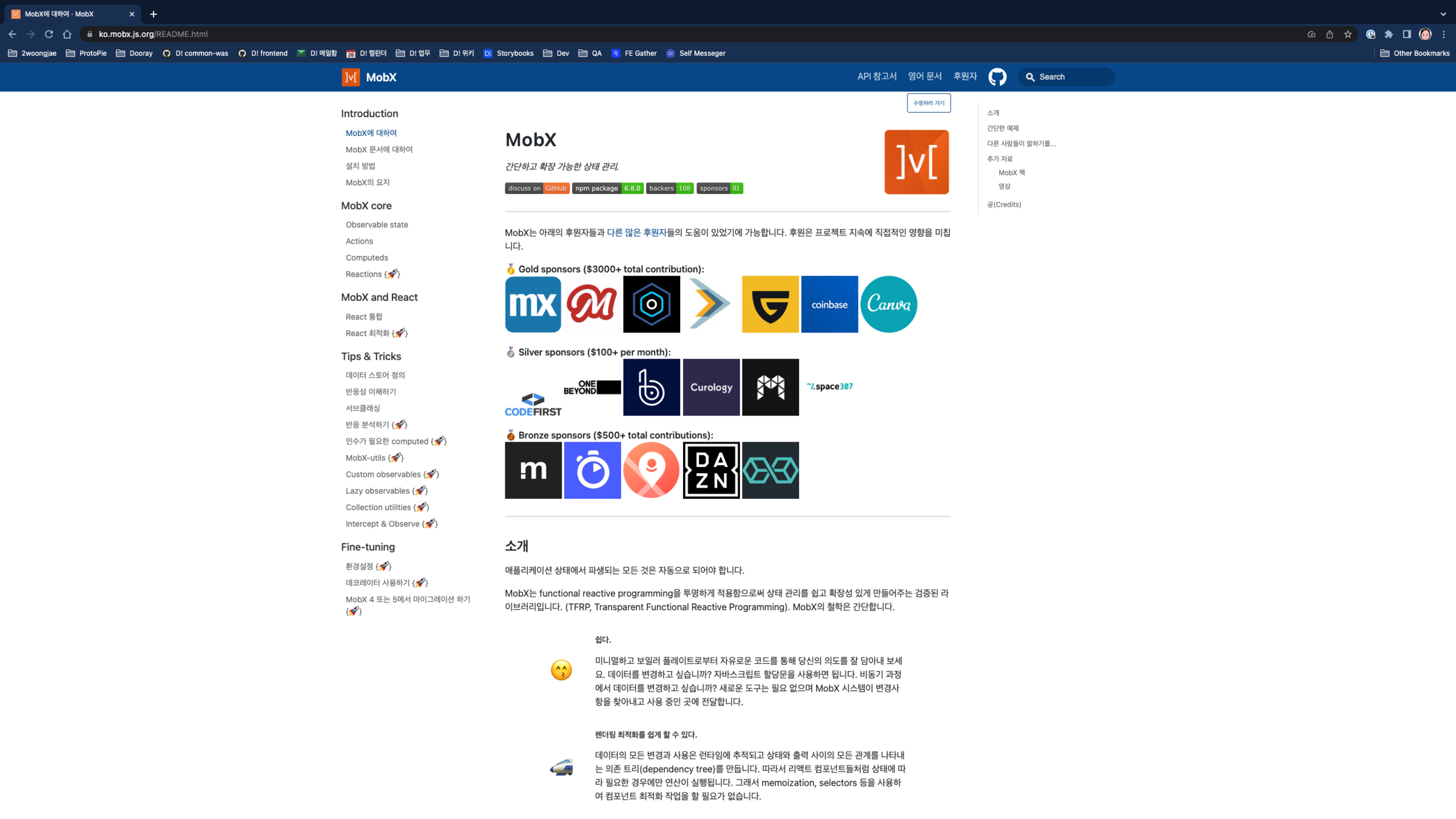This screenshot has height=819, width=1456.
Task: Expand the tab search chevron
Action: tap(1443, 14)
